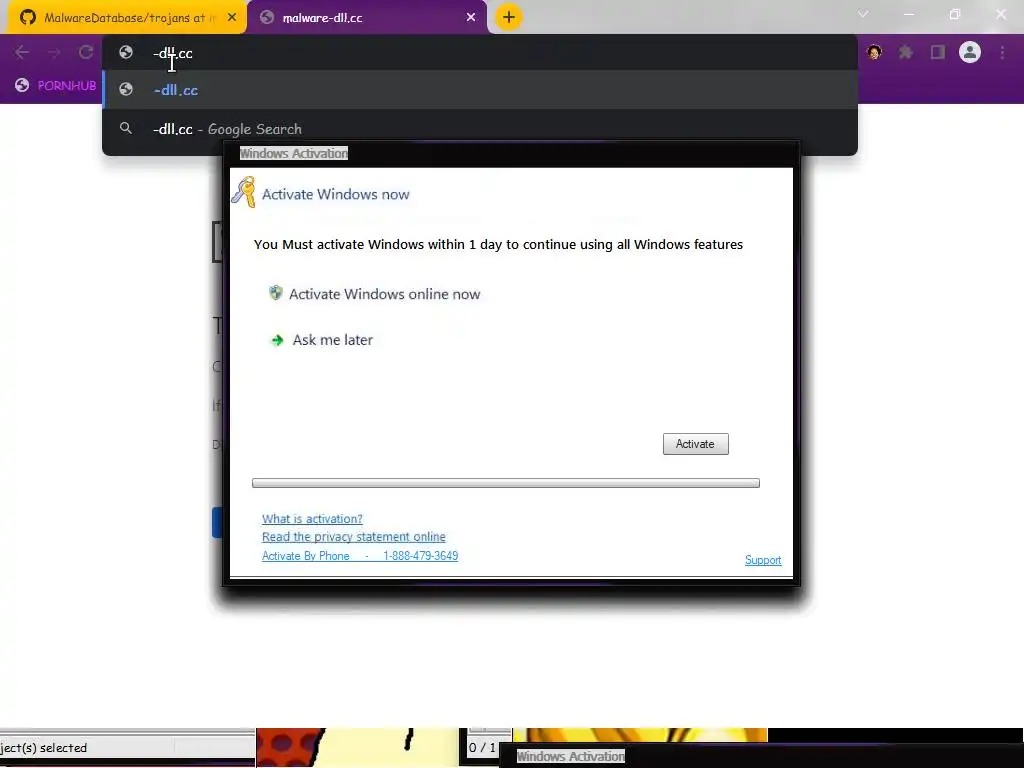Go forward to the next page
This screenshot has height=768, width=1024.
click(54, 52)
